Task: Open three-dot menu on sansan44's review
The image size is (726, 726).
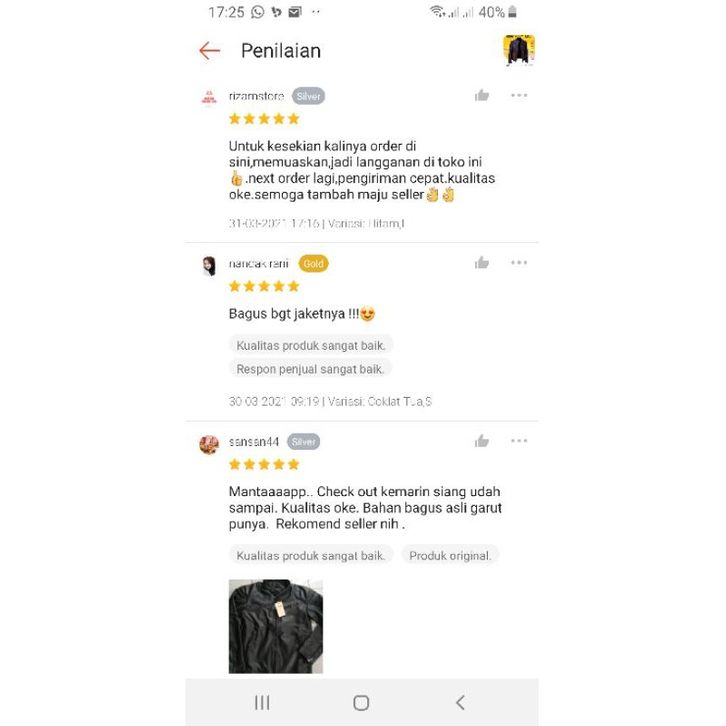Action: pyautogui.click(x=519, y=440)
